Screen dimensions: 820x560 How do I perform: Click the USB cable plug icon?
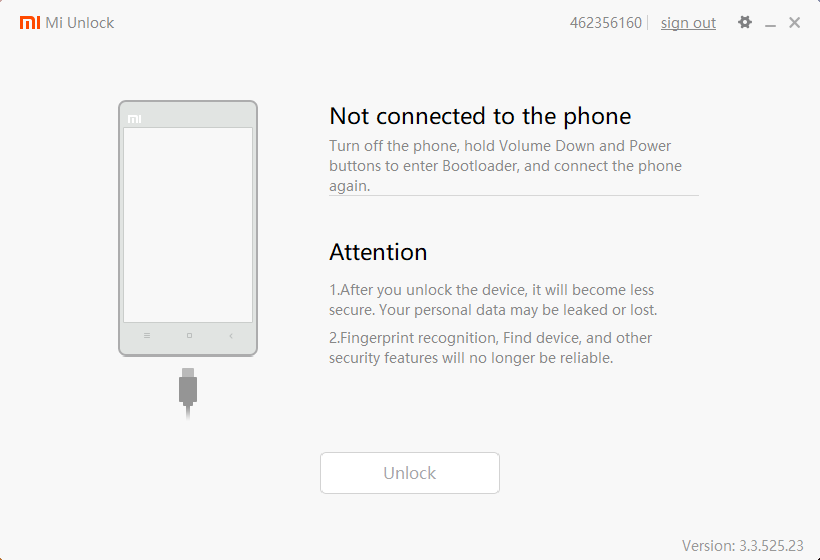pos(188,393)
